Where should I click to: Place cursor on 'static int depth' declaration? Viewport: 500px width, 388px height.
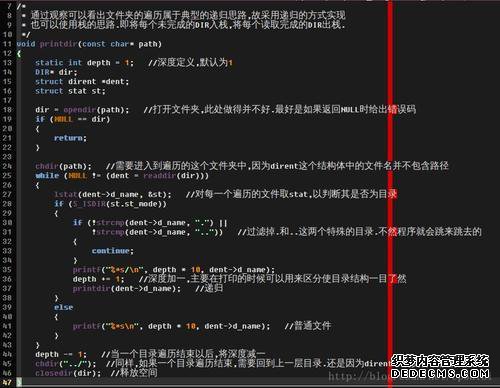click(73, 63)
